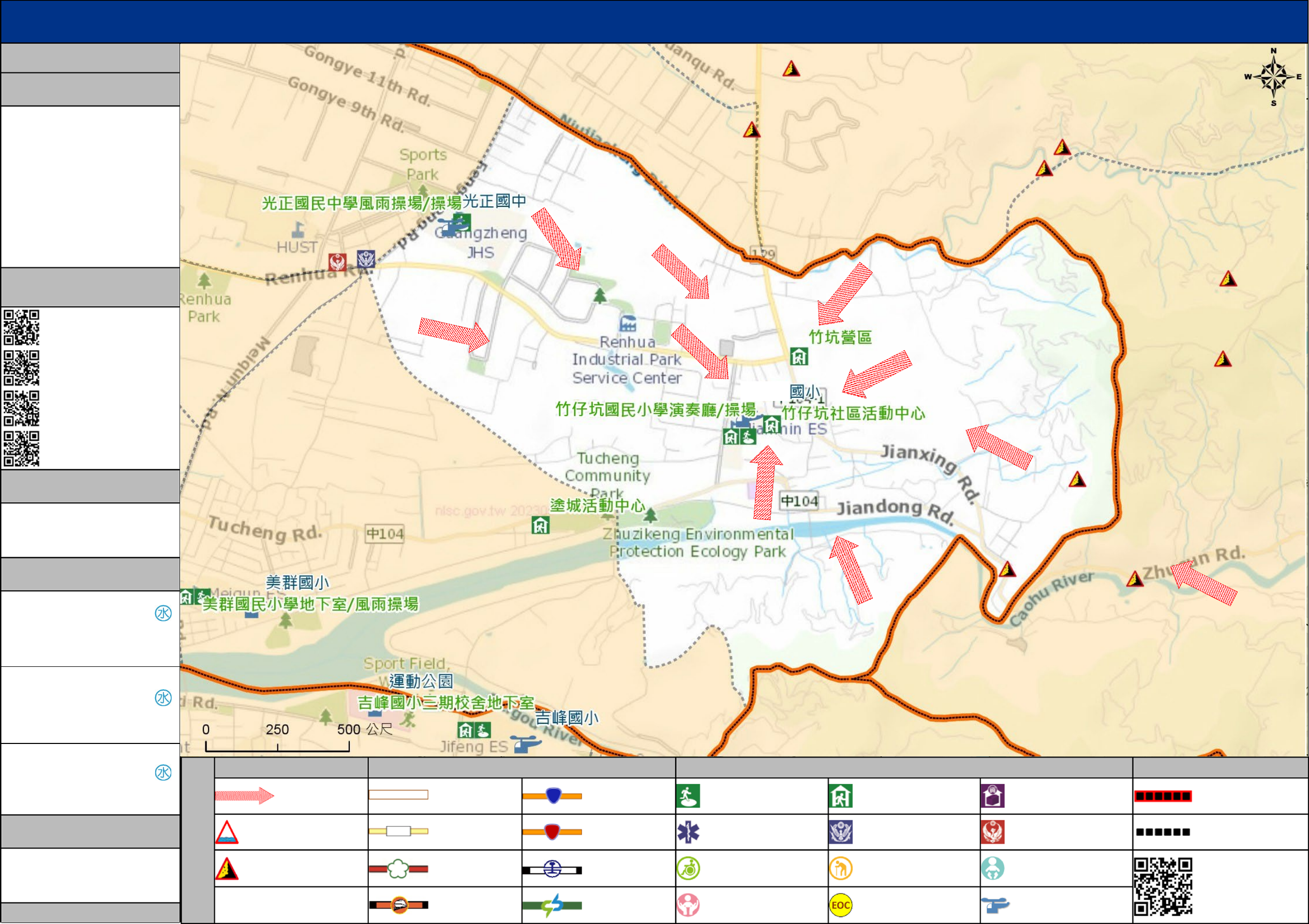The height and width of the screenshot is (924, 1309).
Task: Click the green lightning-bolt line legend symbol
Action: 552,905
